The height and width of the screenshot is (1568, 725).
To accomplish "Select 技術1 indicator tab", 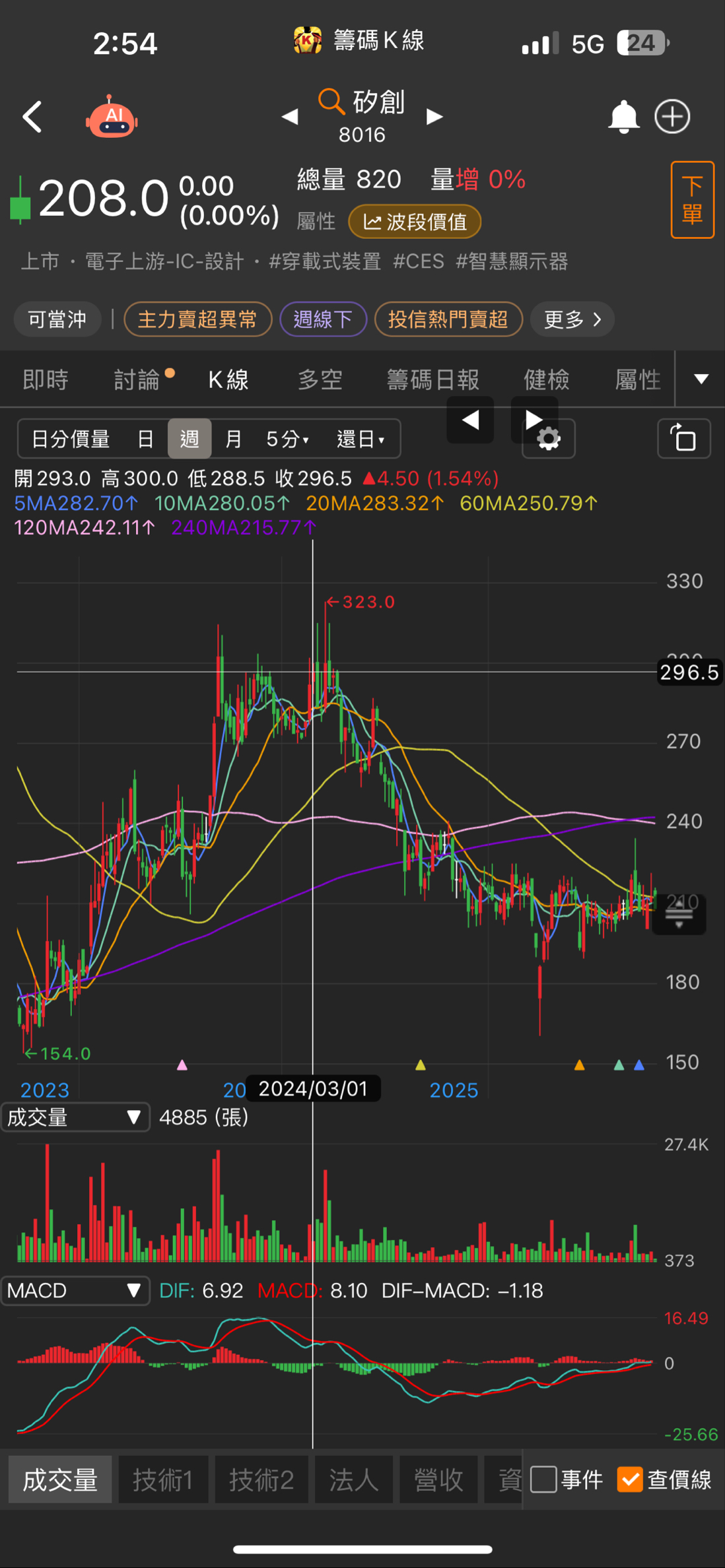I will pyautogui.click(x=163, y=1480).
